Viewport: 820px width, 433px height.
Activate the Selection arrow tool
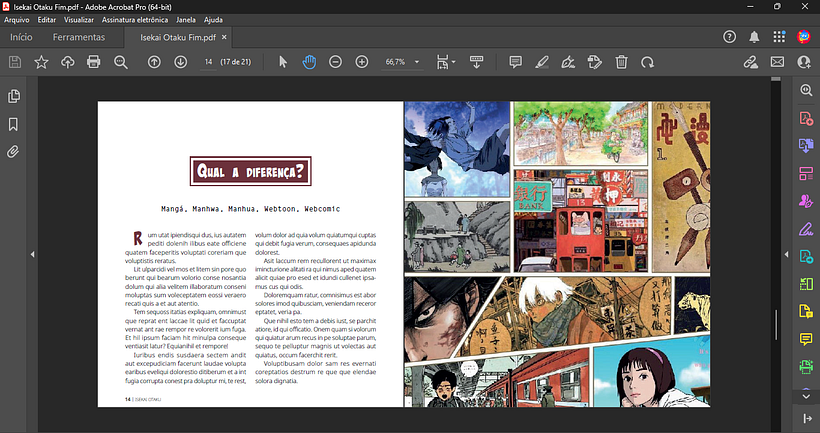[x=283, y=62]
